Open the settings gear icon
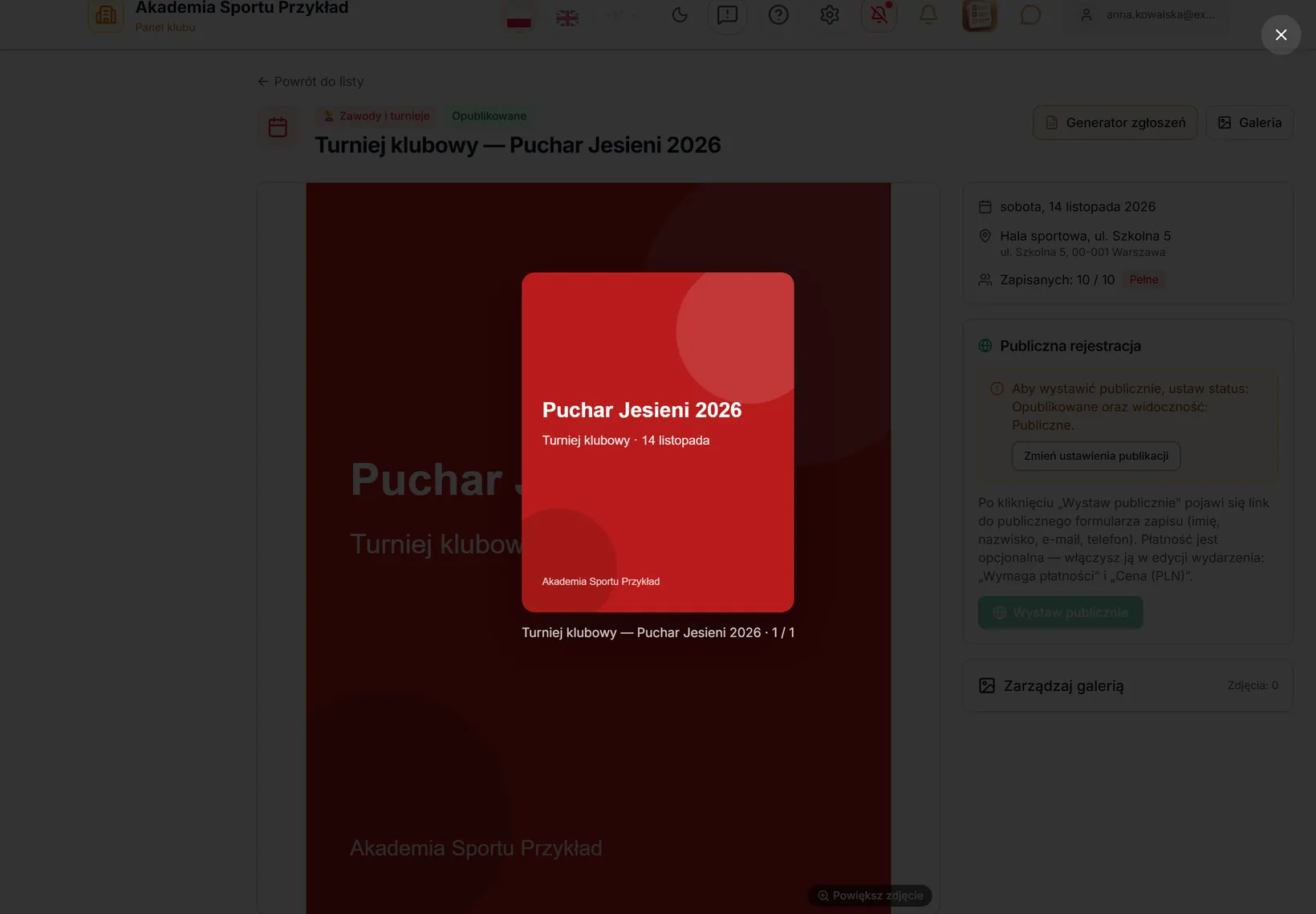 coord(829,14)
